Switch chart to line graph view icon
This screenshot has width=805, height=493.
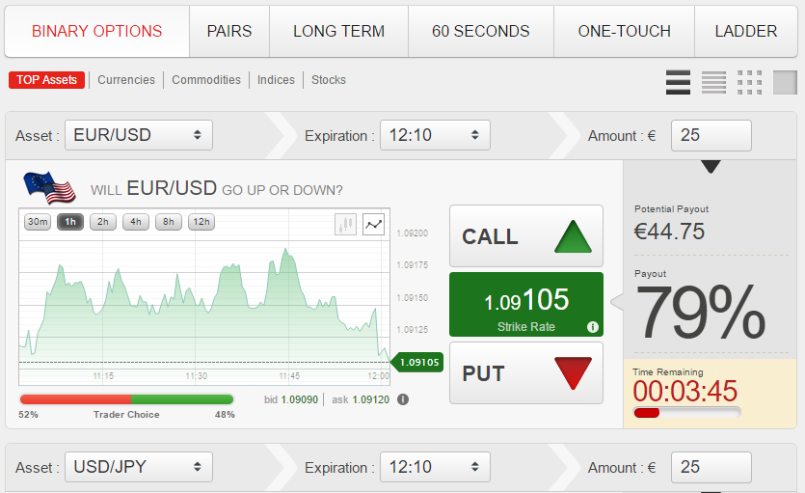[374, 224]
